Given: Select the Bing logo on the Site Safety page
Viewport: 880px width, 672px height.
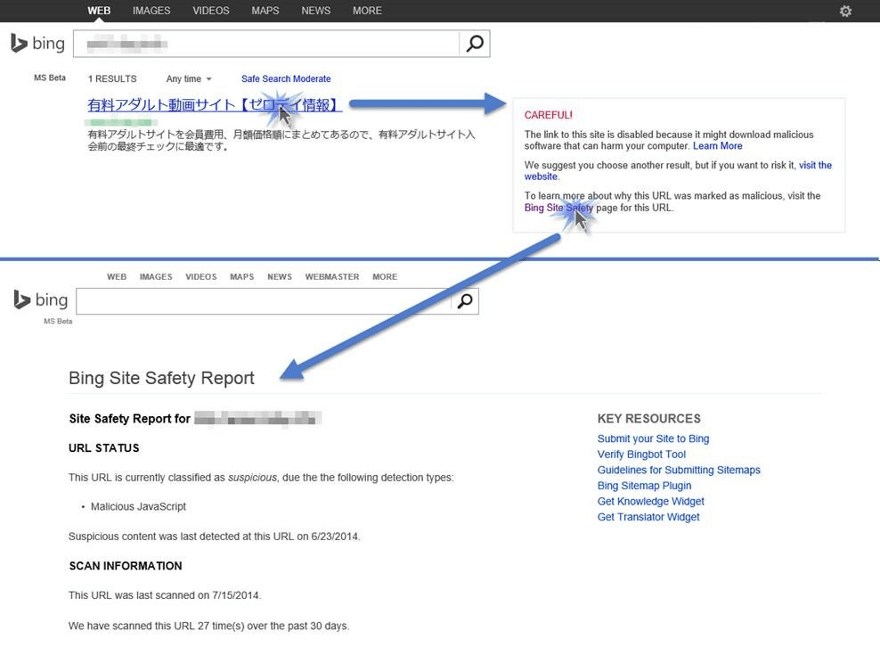Looking at the screenshot, I should coord(40,300).
